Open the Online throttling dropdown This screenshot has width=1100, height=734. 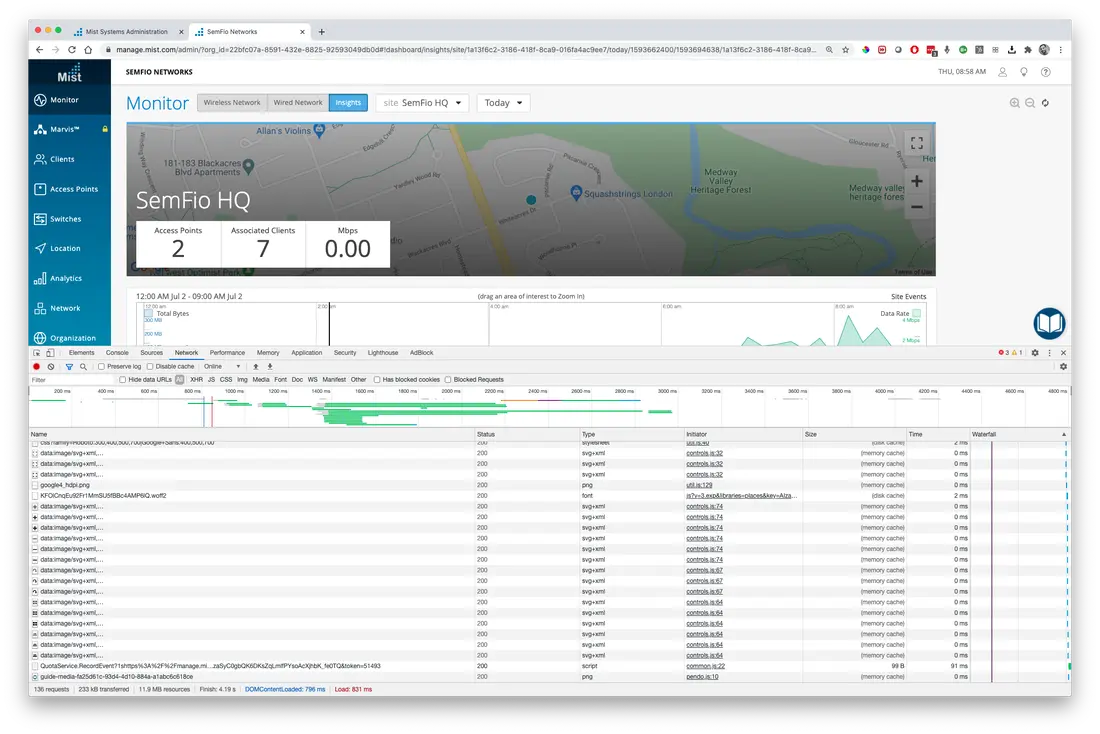pos(222,366)
